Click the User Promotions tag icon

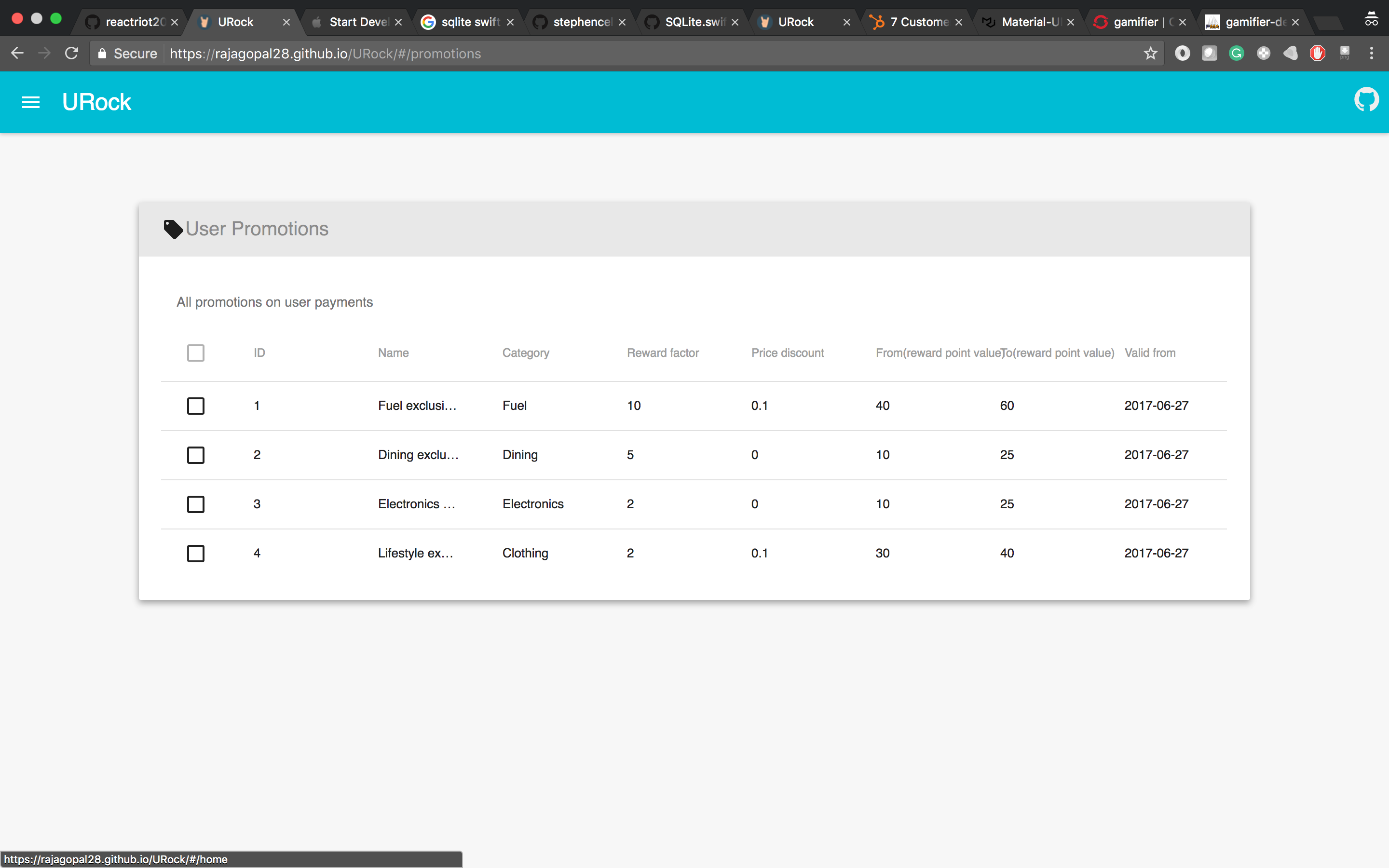pyautogui.click(x=173, y=229)
